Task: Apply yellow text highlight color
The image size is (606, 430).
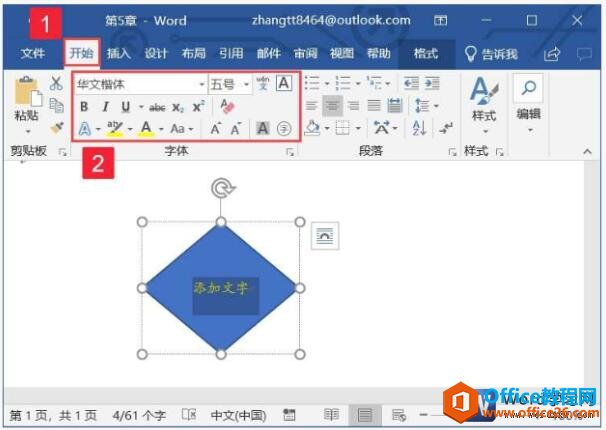Action: [x=115, y=129]
